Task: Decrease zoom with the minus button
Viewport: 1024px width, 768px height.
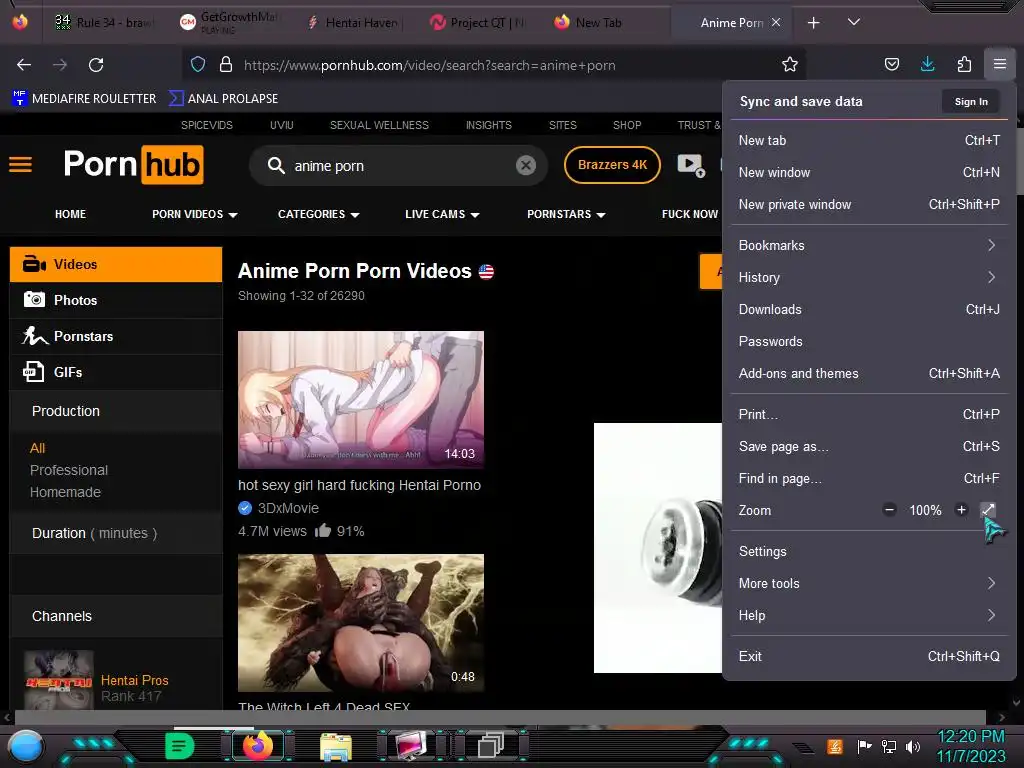Action: (x=889, y=510)
